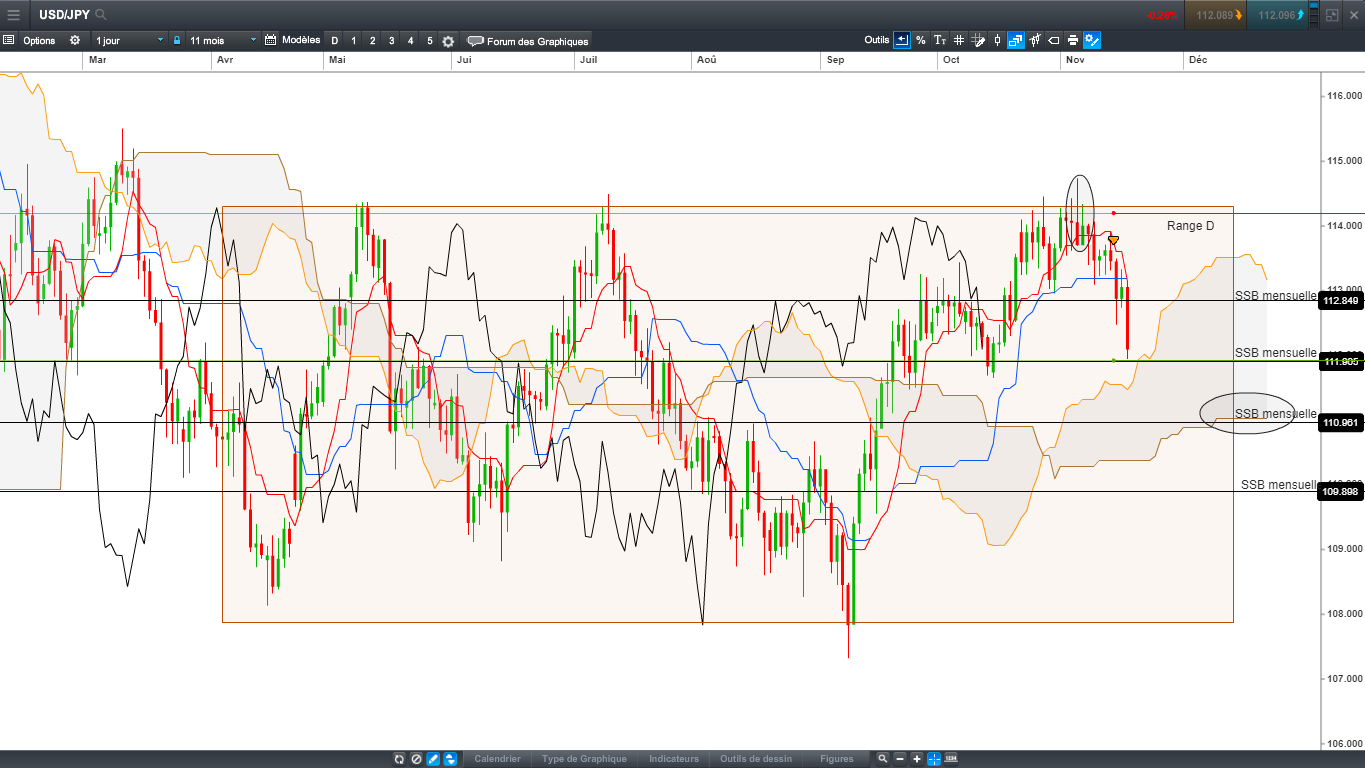Screen dimensions: 1365x768
Task: Click the magnifier zoom icon in bottom bar
Action: [882, 759]
